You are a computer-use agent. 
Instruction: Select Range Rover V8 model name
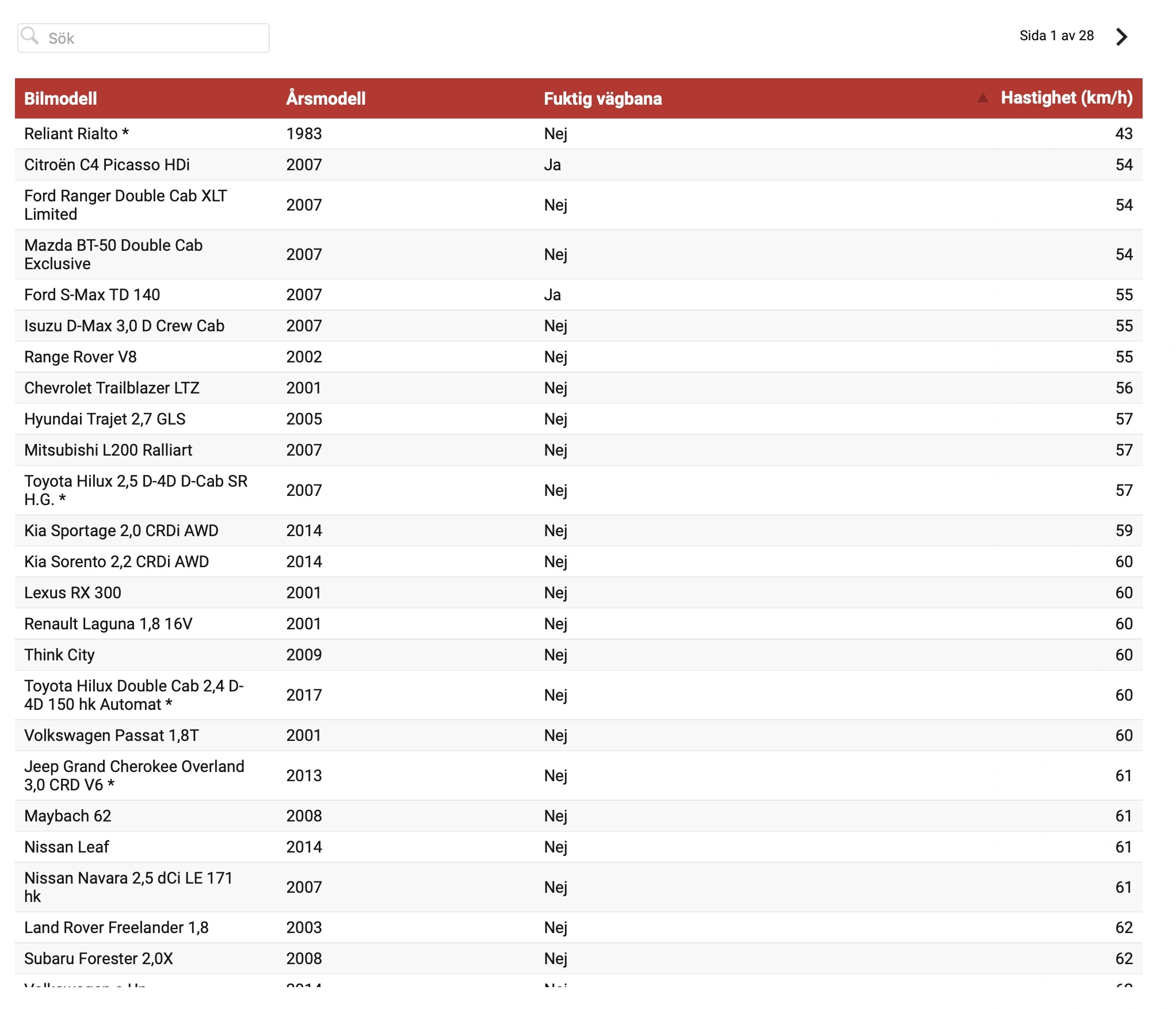81,357
